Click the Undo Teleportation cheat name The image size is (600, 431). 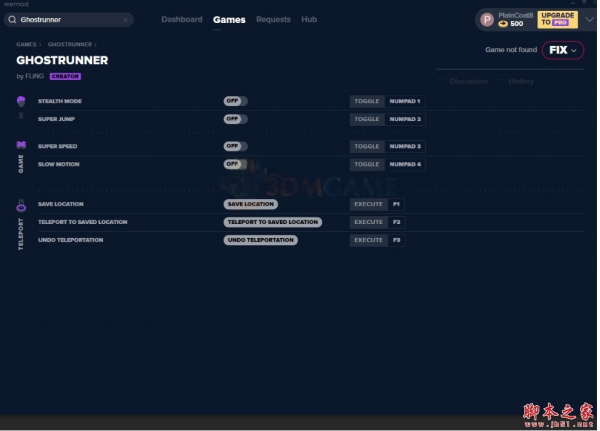point(70,240)
